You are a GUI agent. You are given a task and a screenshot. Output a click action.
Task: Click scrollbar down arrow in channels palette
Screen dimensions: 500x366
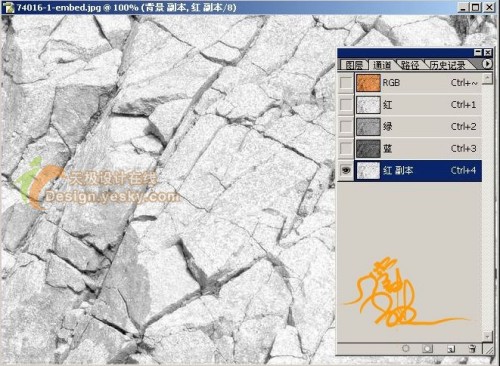[x=487, y=336]
